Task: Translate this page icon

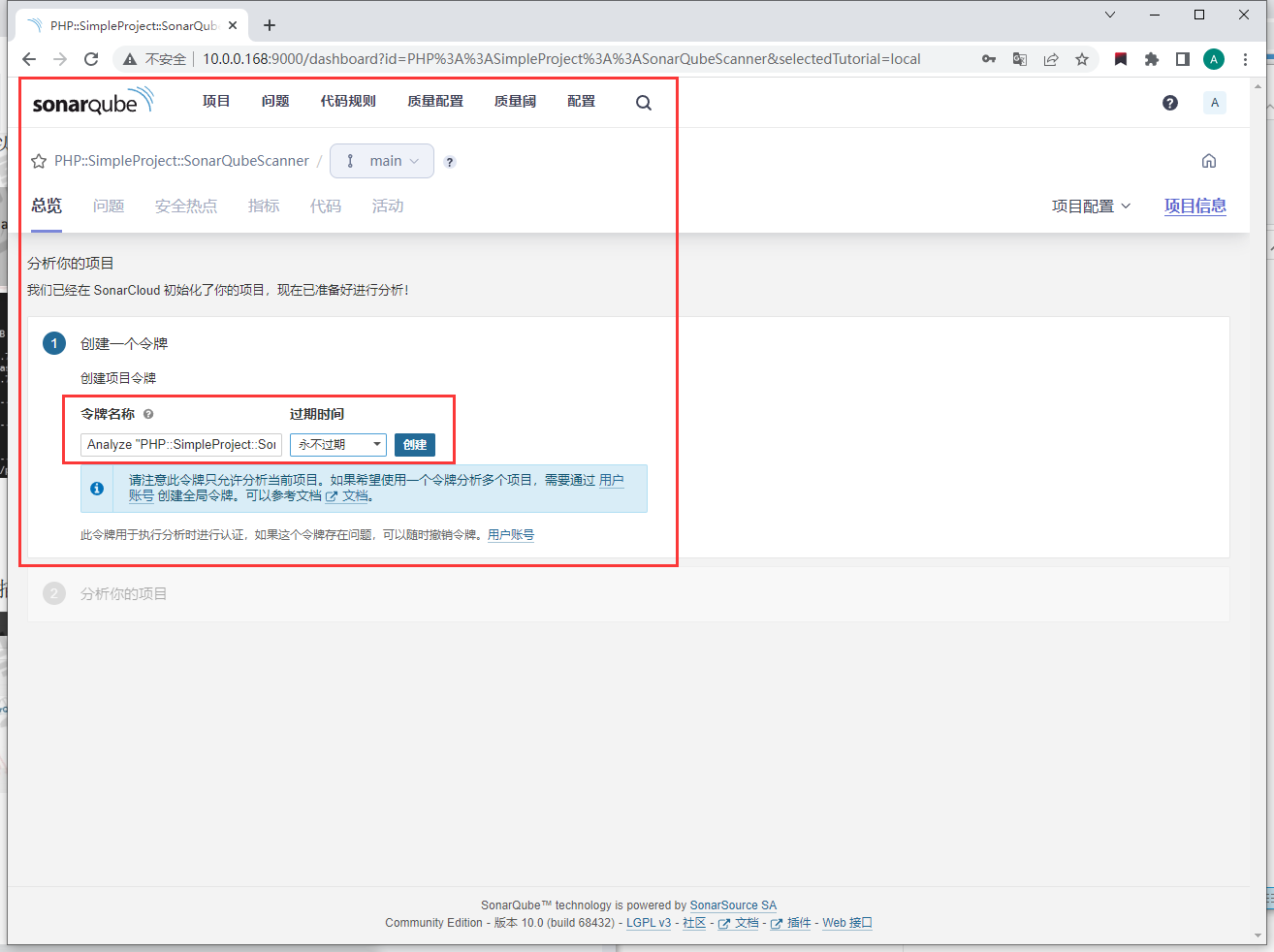Action: coord(1020,59)
